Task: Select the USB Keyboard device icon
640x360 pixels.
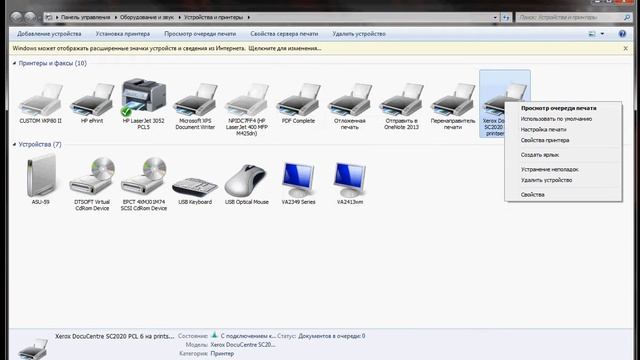Action: (195, 186)
